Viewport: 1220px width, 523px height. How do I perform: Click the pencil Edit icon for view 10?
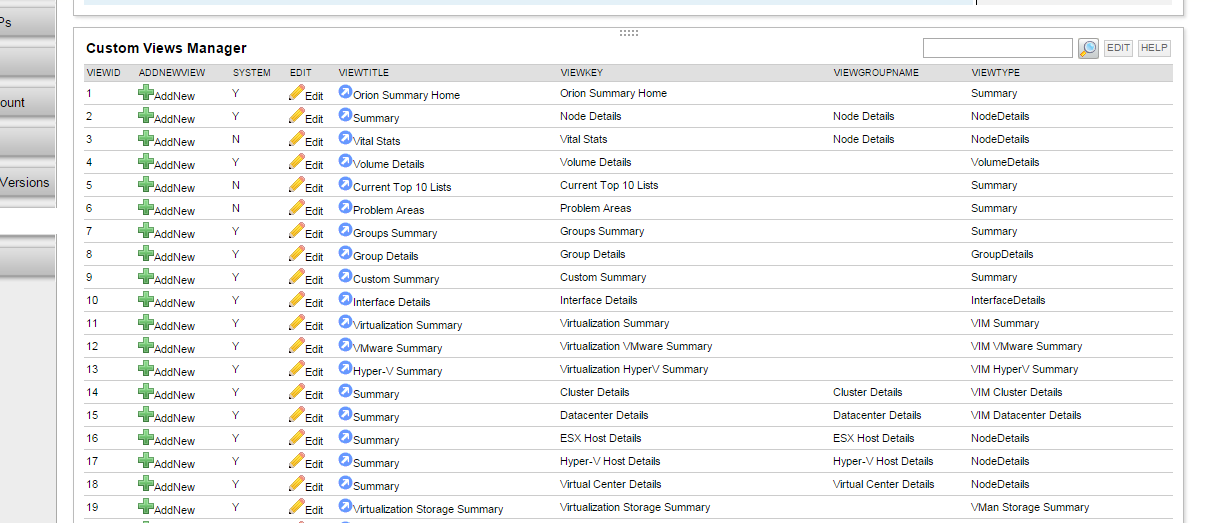click(297, 300)
